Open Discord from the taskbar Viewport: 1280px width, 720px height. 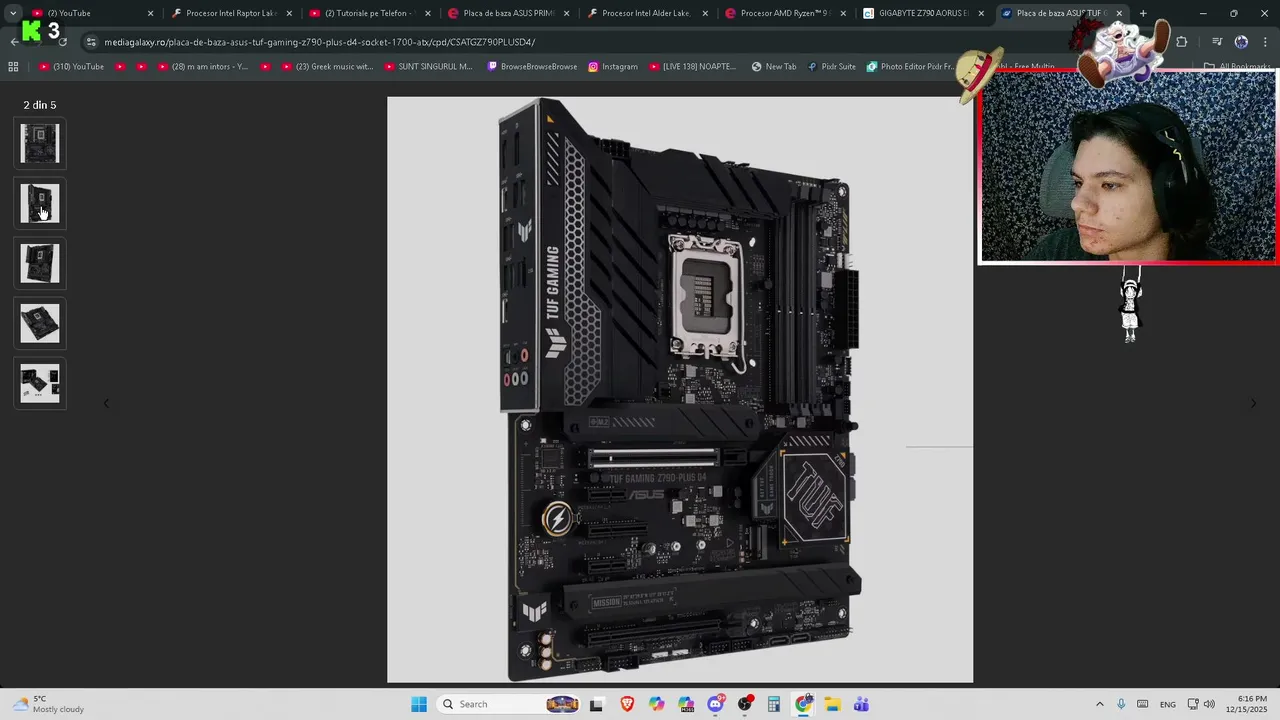pos(715,704)
